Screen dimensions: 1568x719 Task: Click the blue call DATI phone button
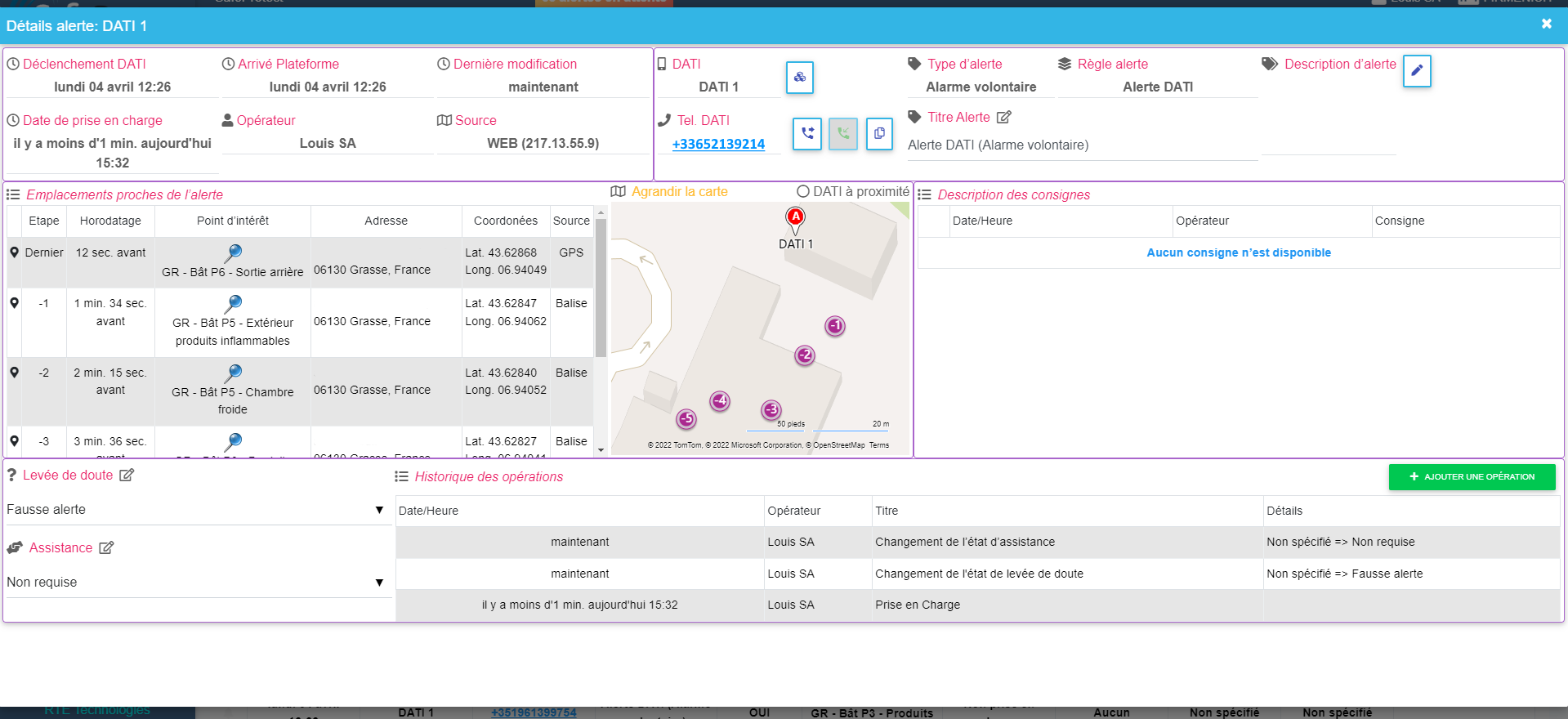[x=807, y=133]
